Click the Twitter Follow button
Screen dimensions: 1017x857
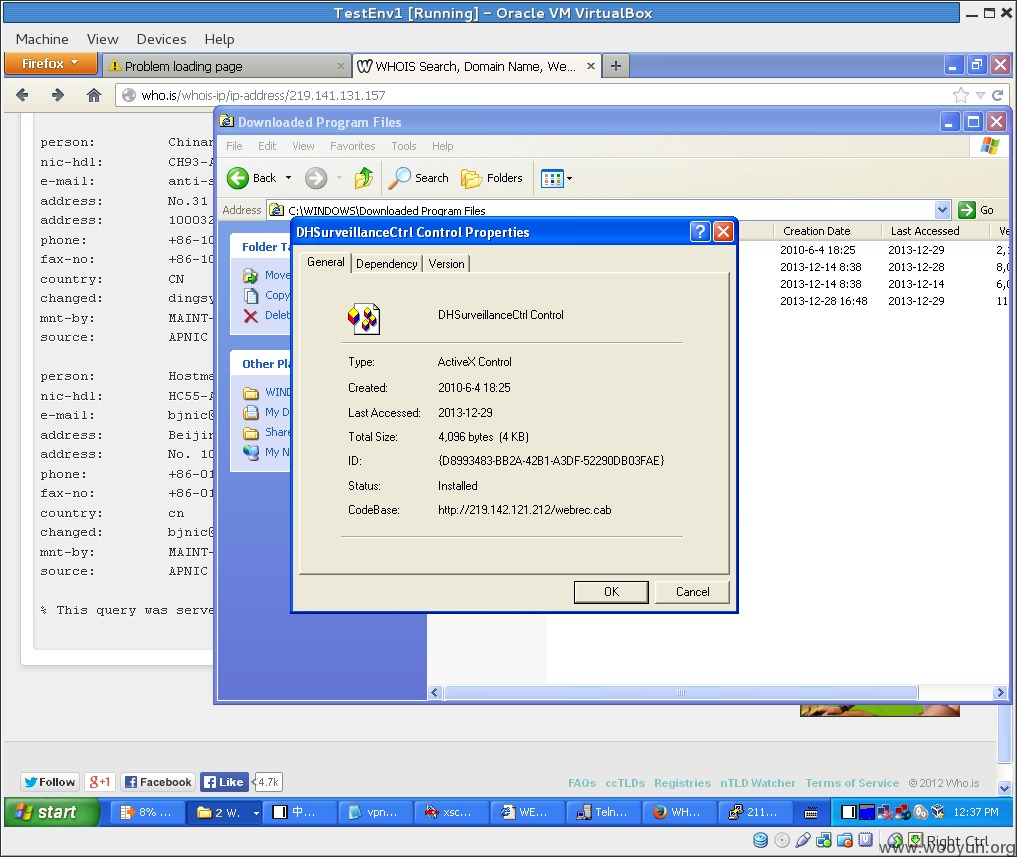coord(49,782)
